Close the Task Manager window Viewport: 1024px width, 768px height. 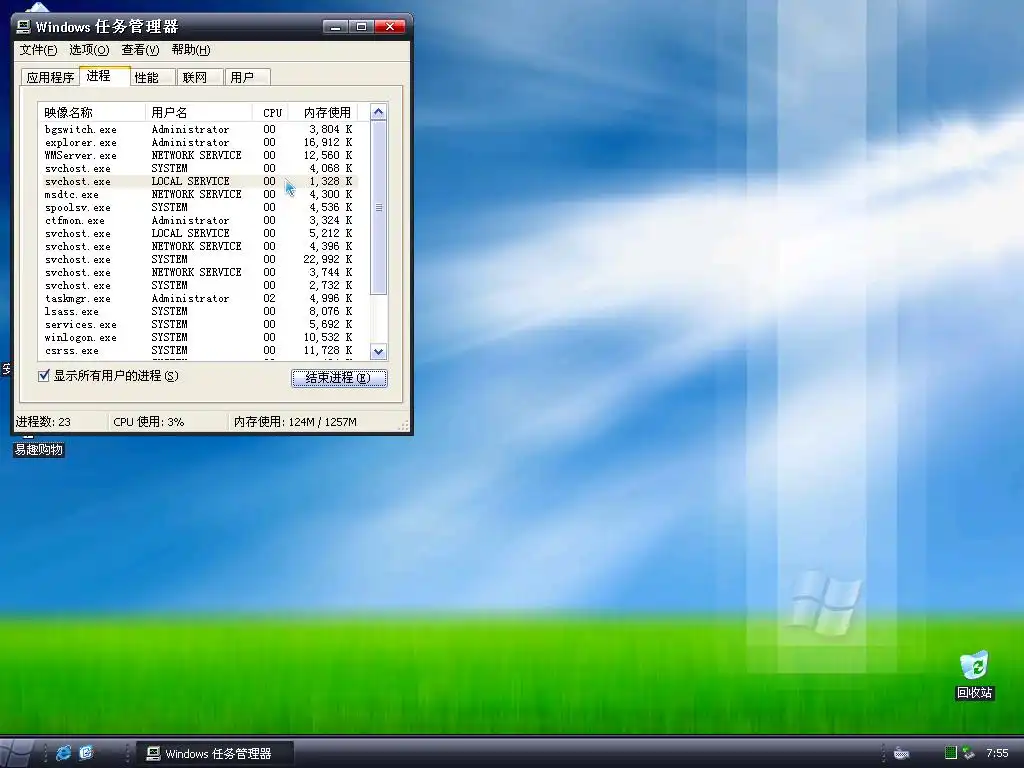pos(390,27)
